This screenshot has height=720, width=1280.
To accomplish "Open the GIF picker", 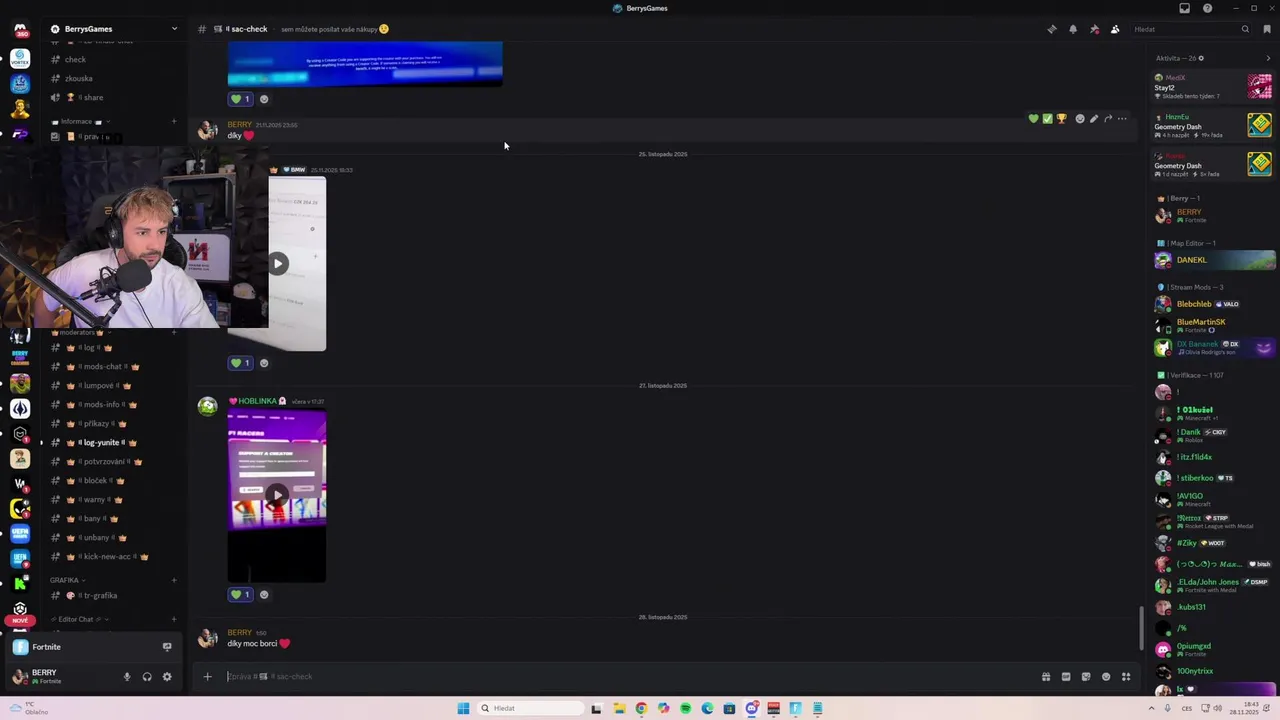I will 1066,677.
